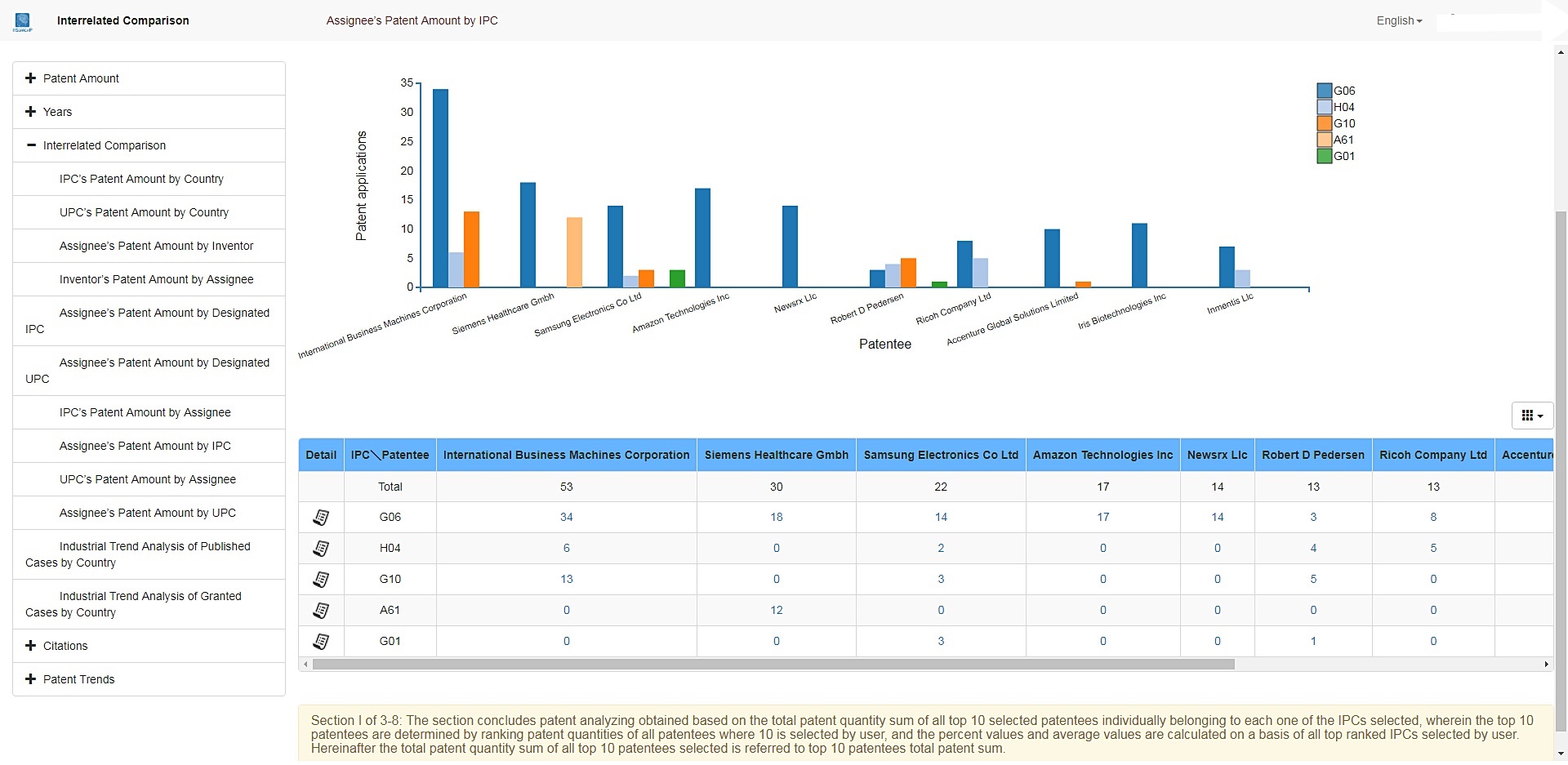Open the table column grid dropdown

pos(1532,416)
